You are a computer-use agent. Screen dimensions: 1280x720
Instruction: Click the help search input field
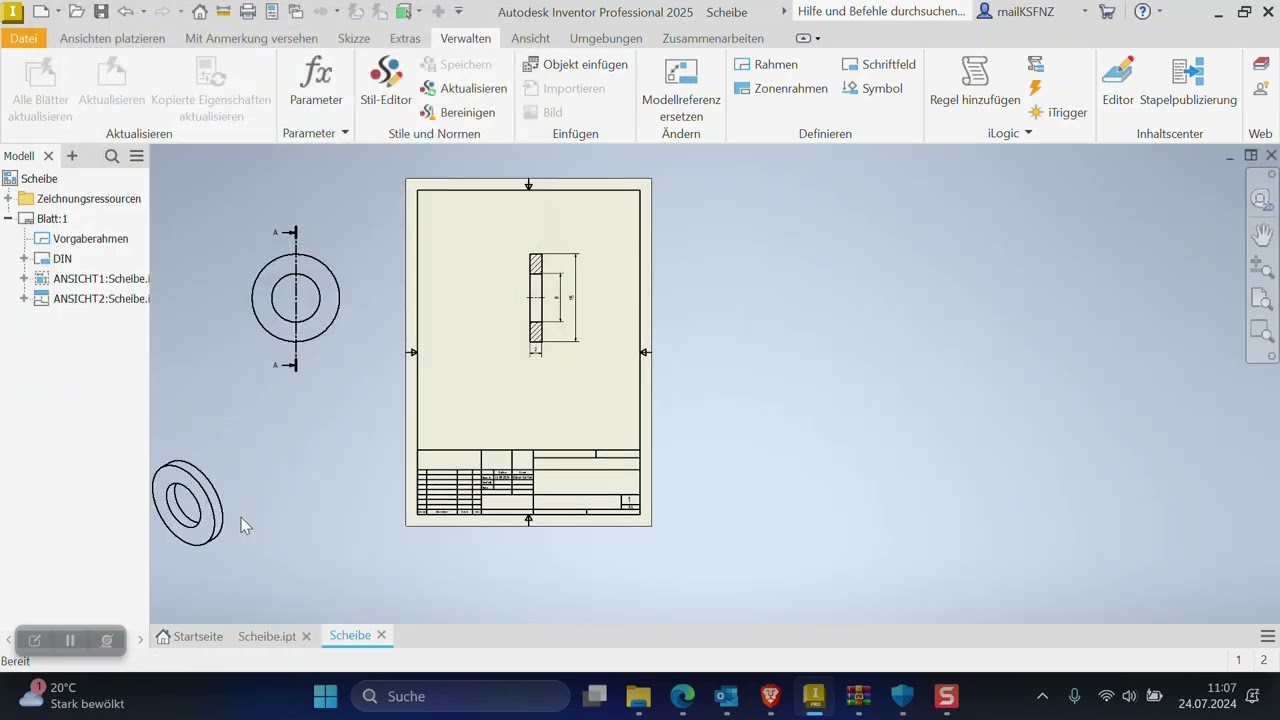tap(881, 12)
